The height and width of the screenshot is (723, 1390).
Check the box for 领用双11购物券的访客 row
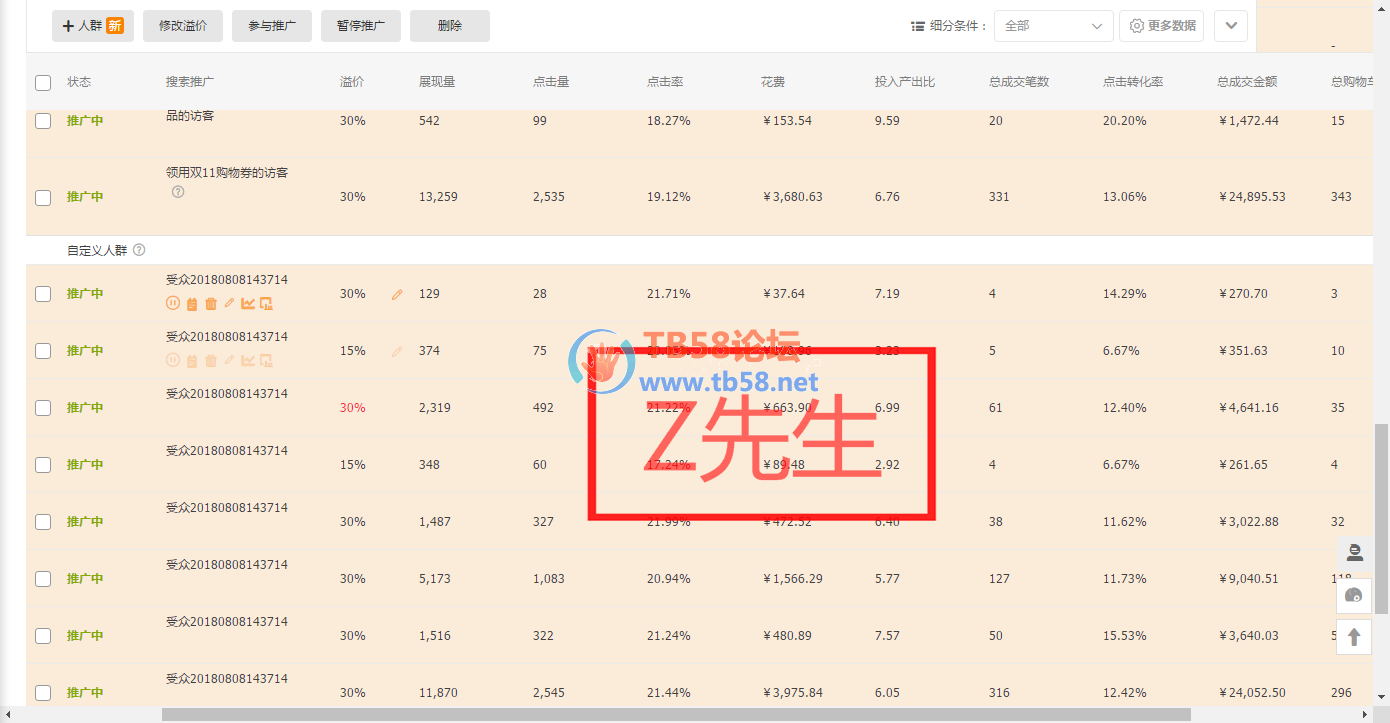43,198
